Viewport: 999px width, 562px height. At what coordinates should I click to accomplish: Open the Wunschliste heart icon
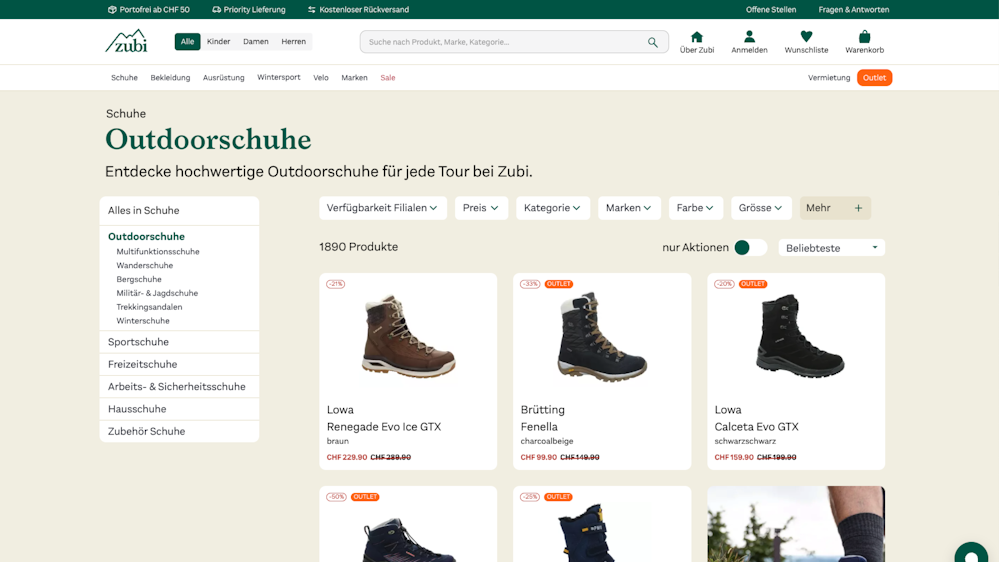tap(806, 37)
